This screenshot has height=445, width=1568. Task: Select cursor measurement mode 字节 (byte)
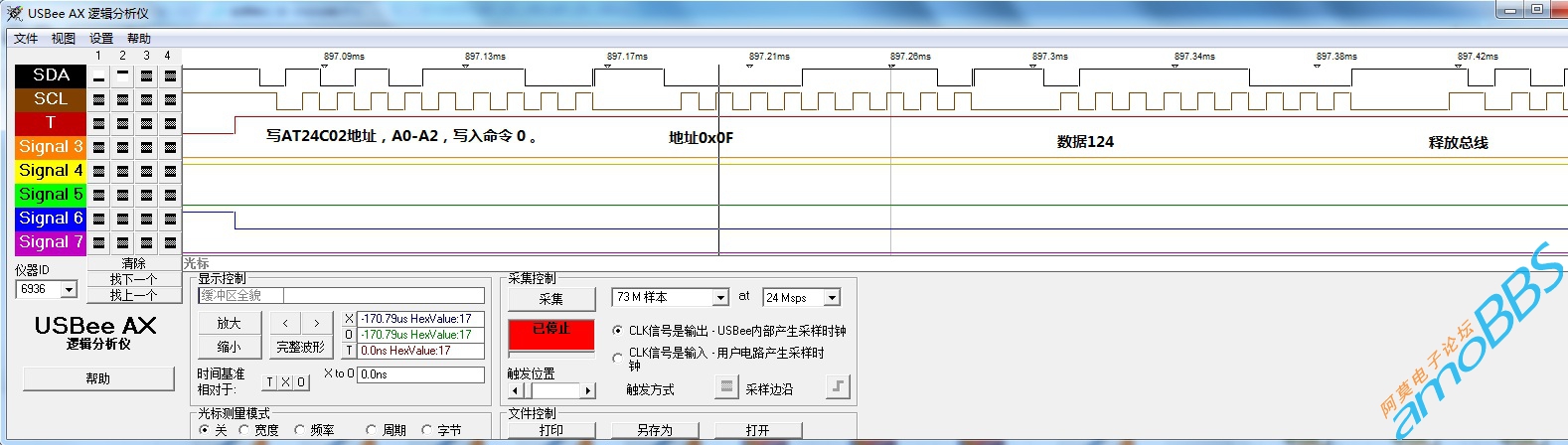[x=441, y=430]
